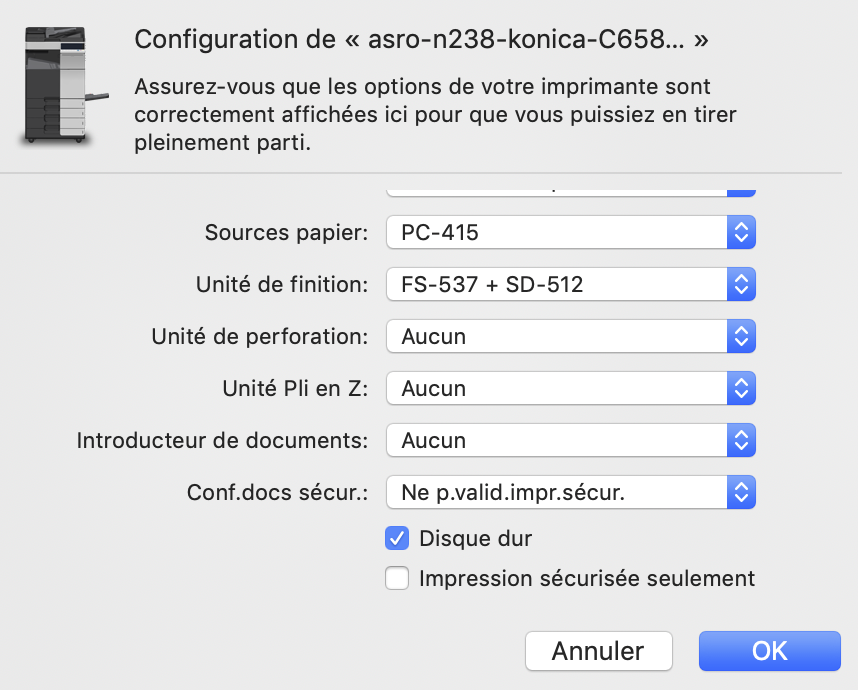
Task: Click the Assurez-vous description paragraph
Action: pyautogui.click(x=436, y=114)
